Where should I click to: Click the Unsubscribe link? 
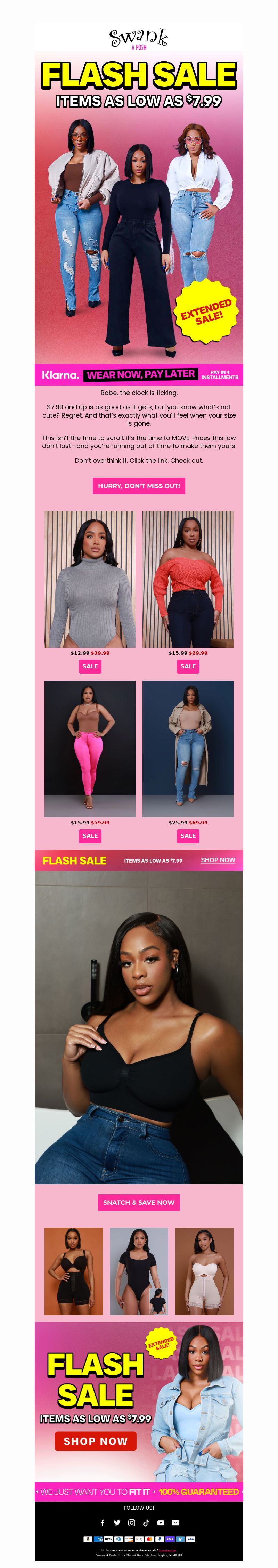pyautogui.click(x=167, y=1550)
